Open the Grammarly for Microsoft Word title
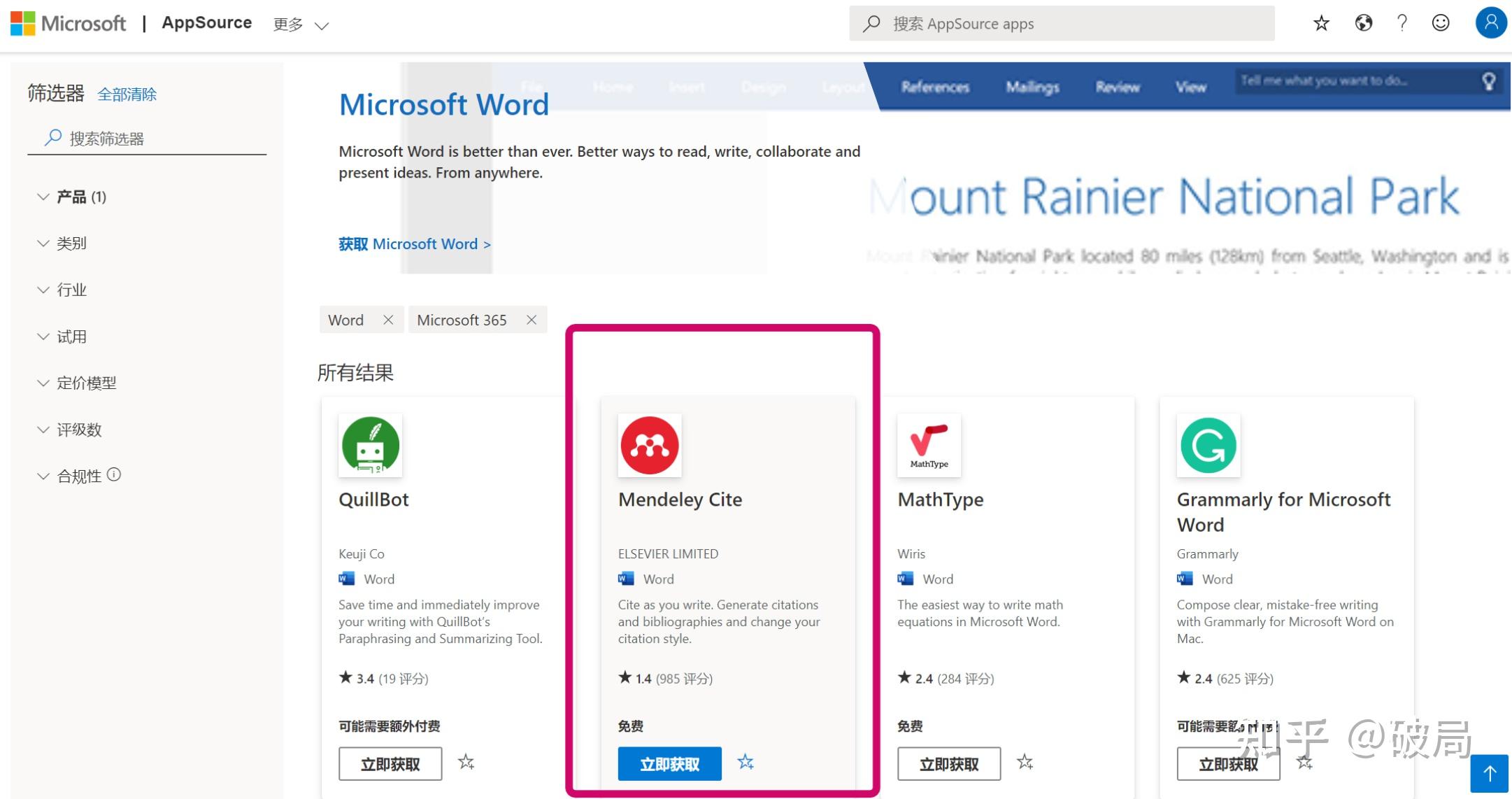Image resolution: width=1512 pixels, height=799 pixels. (1284, 512)
